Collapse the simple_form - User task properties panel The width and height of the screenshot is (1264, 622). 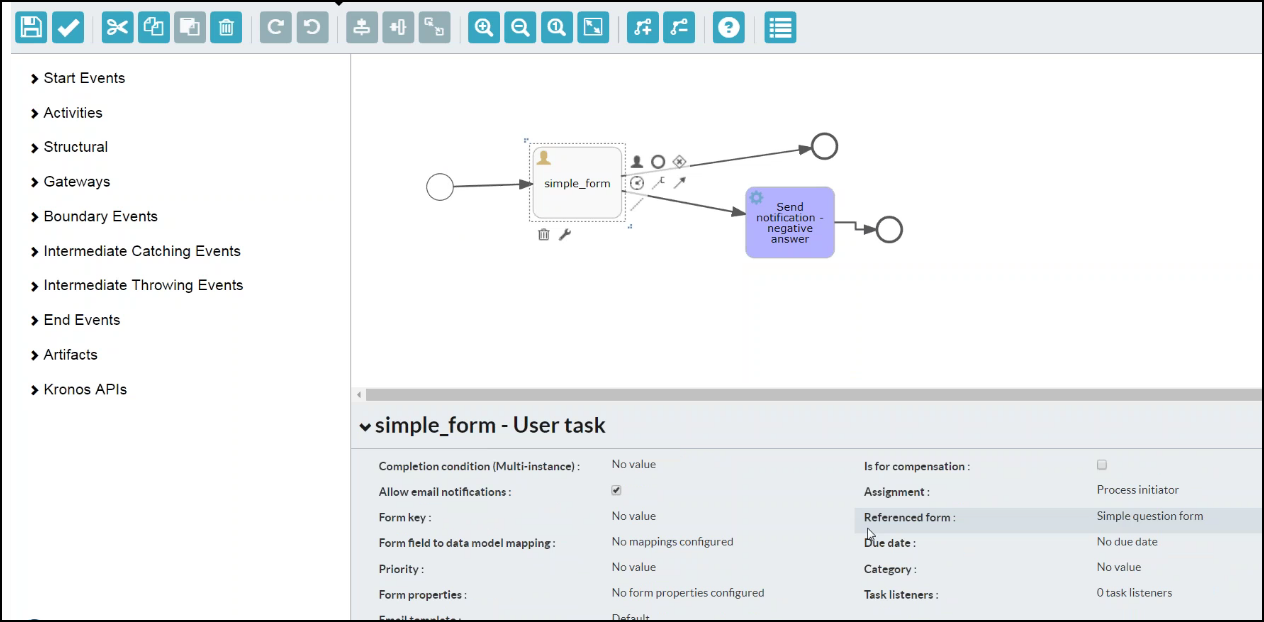(365, 427)
